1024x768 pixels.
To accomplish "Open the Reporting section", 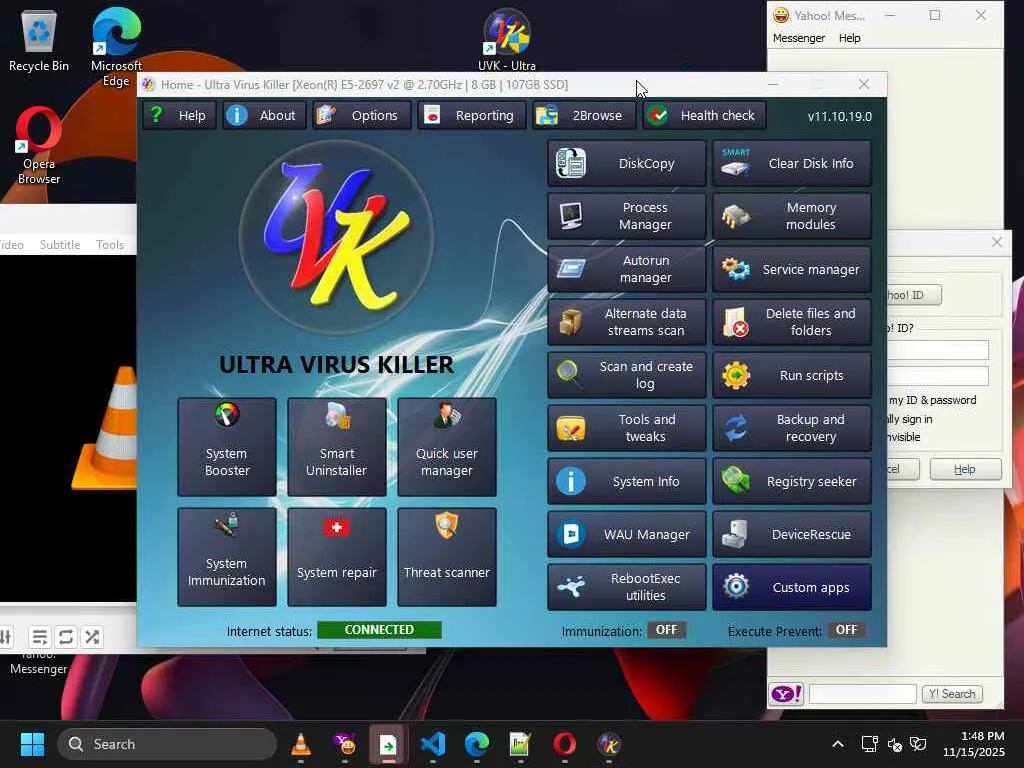I will (472, 116).
